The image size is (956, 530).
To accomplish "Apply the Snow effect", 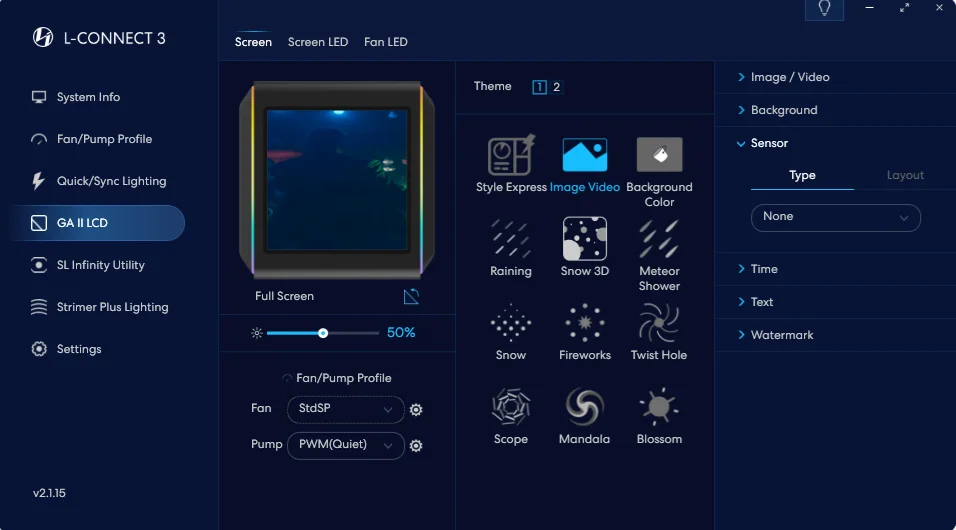I will (x=510, y=323).
